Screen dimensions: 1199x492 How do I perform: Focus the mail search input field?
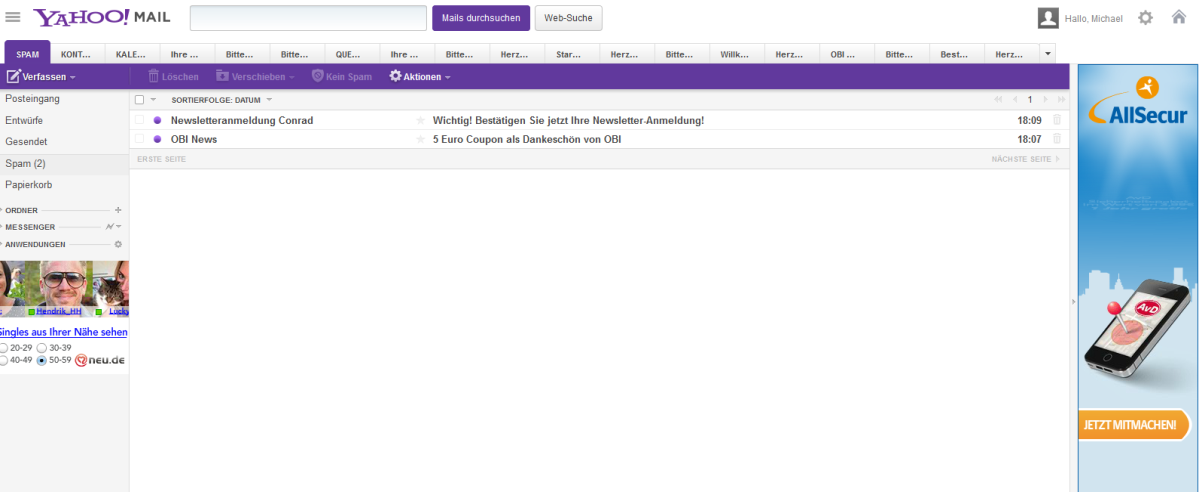[x=308, y=18]
